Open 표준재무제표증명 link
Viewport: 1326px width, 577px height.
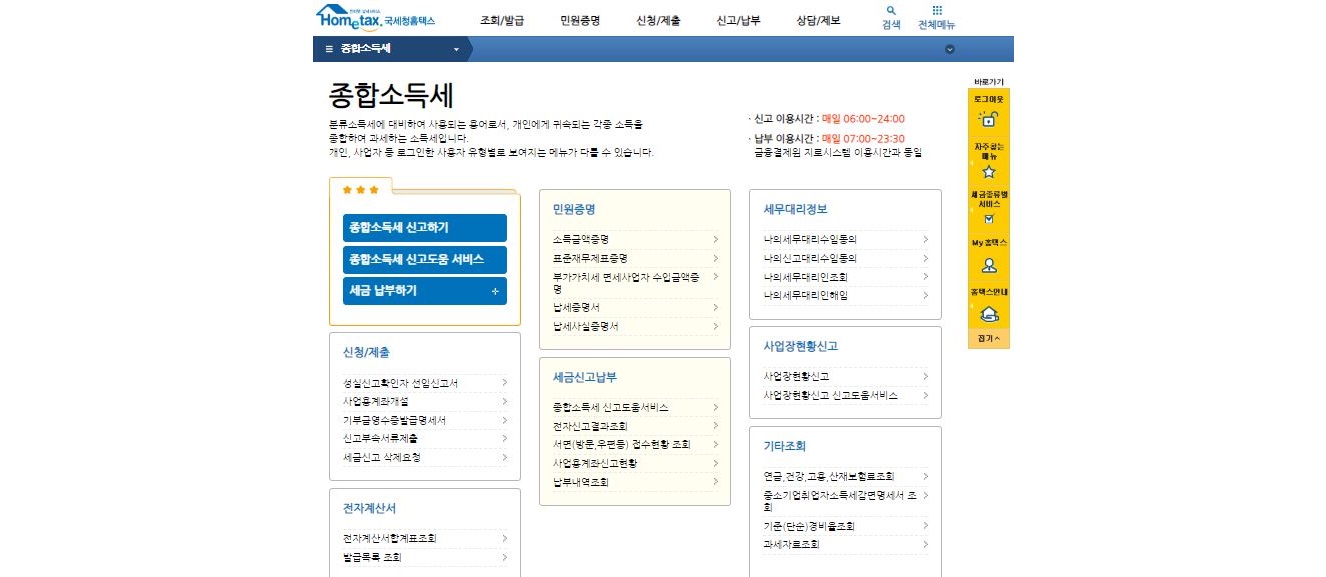coord(590,258)
